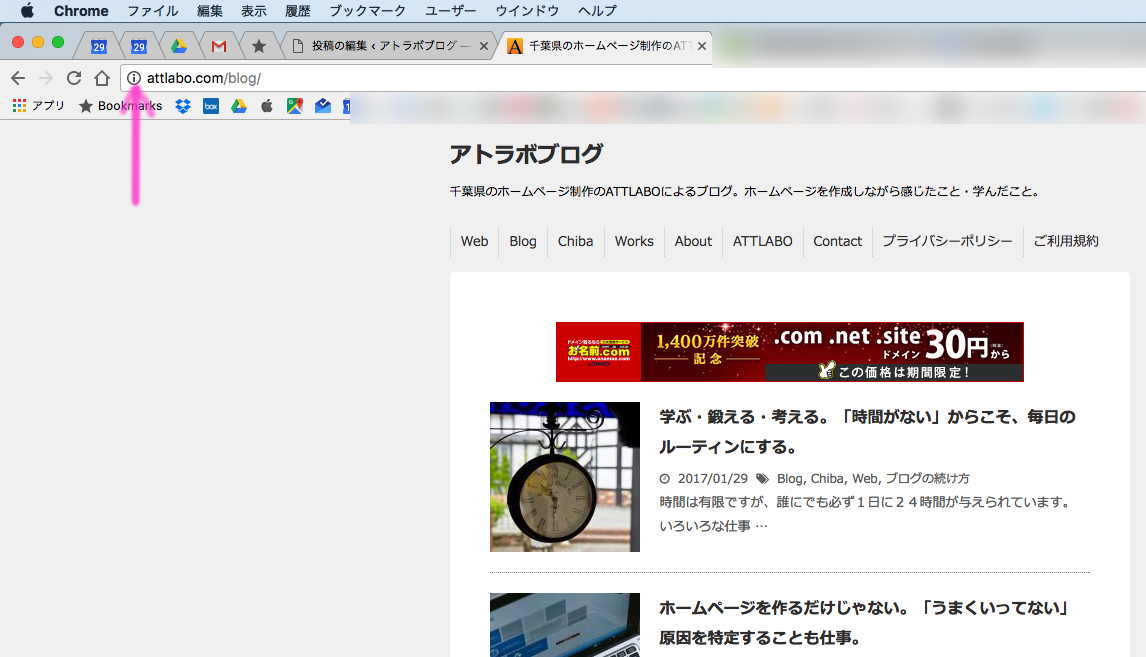1146x657 pixels.
Task: Open the ヘルプ menu
Action: [597, 11]
